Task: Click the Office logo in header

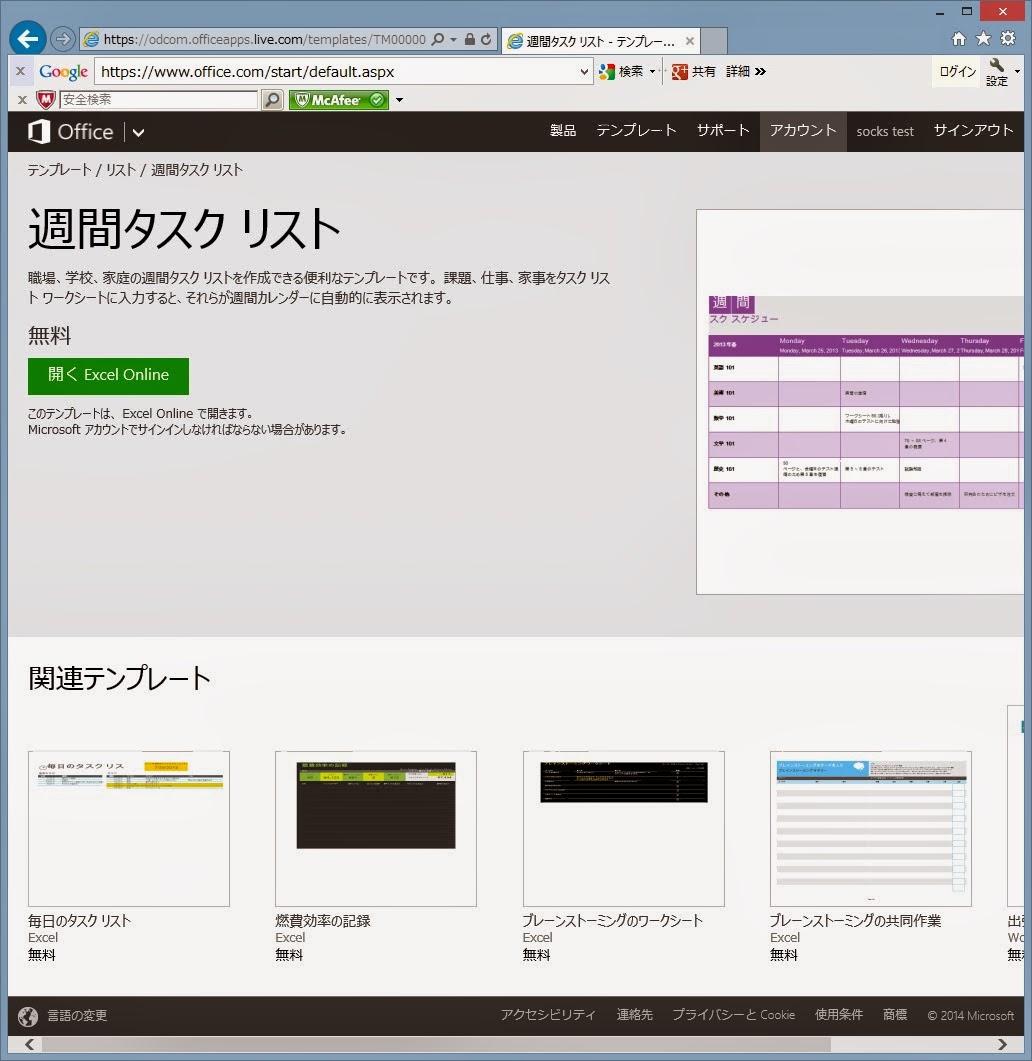Action: point(70,132)
